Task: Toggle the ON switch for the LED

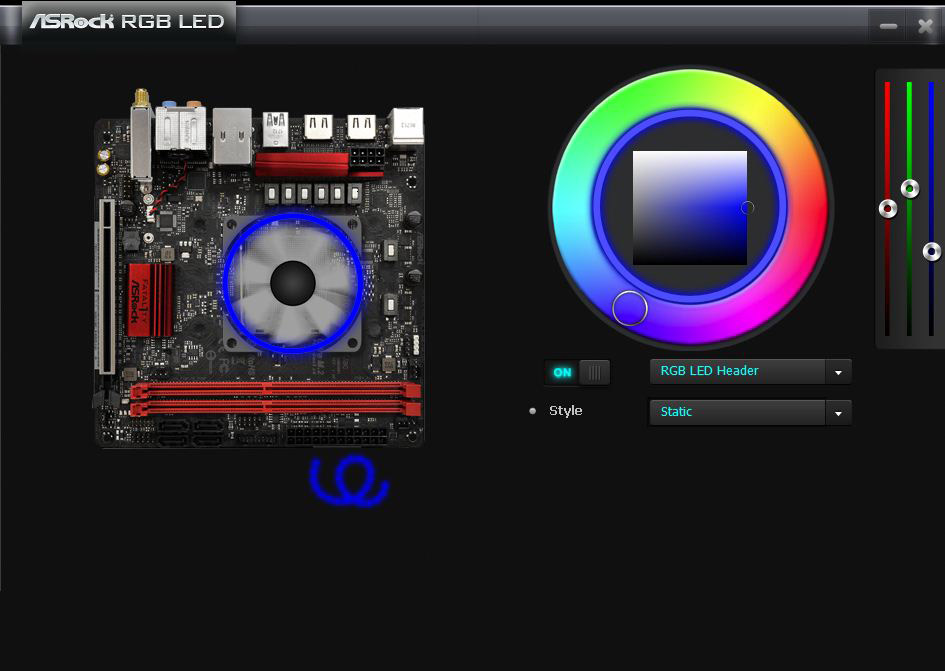Action: 577,372
